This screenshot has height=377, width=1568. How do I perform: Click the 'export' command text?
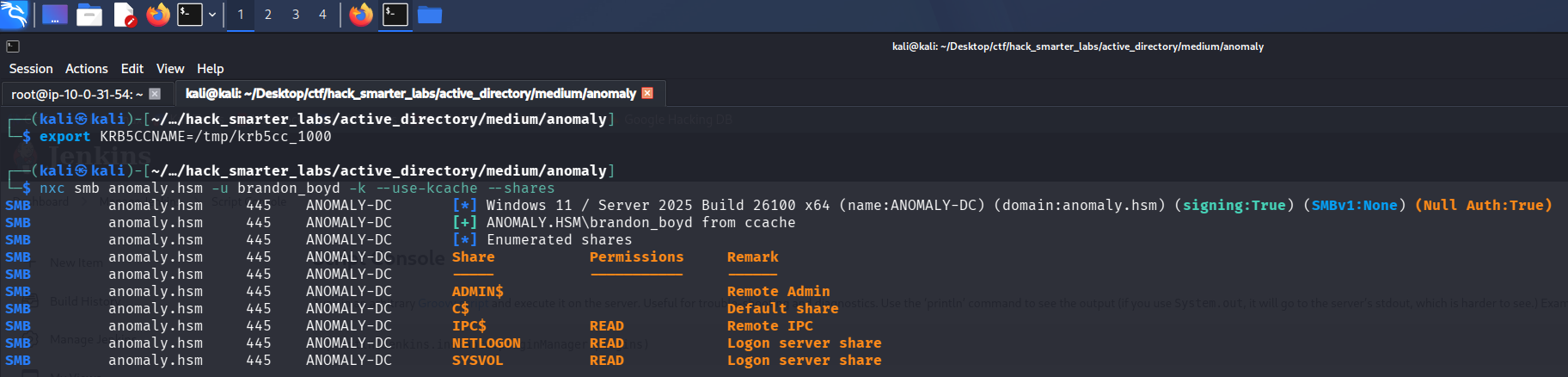pos(65,136)
